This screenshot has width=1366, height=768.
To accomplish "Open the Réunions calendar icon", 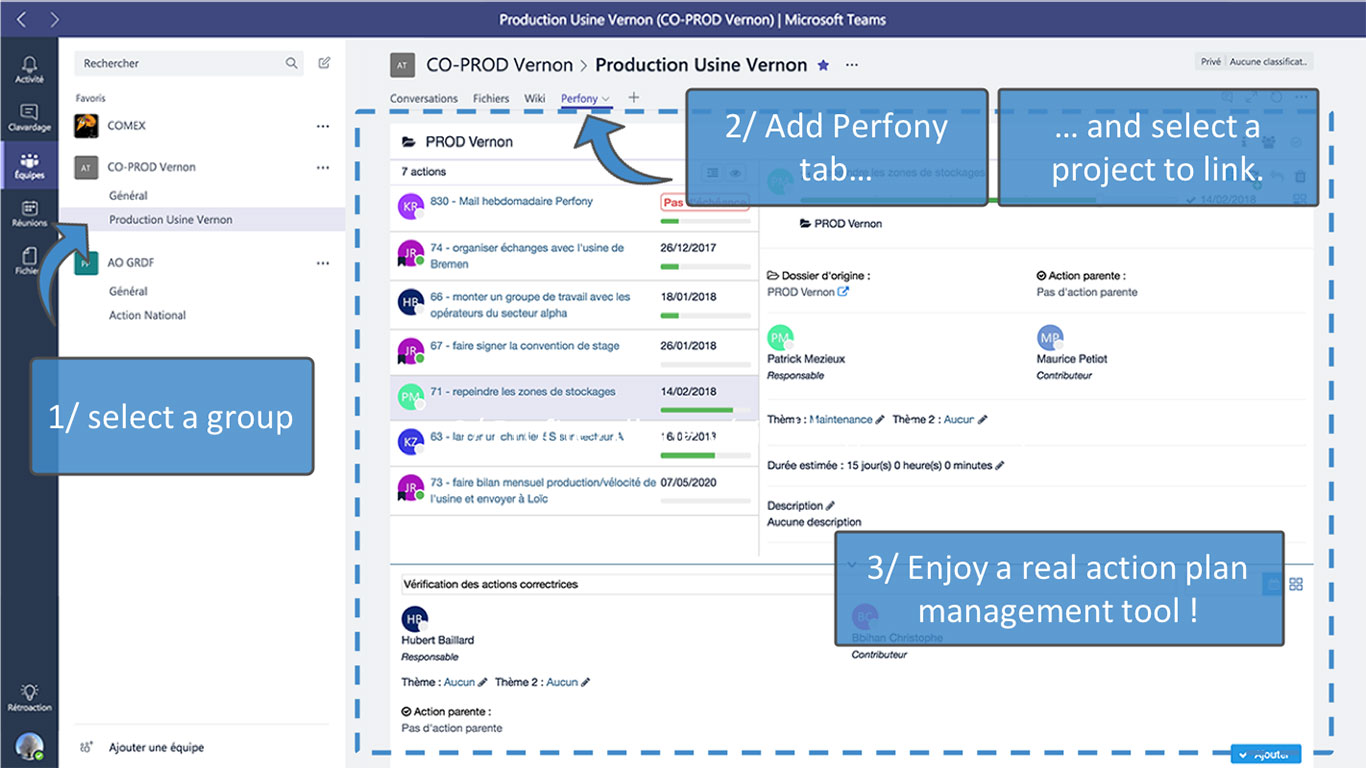I will click(x=29, y=208).
